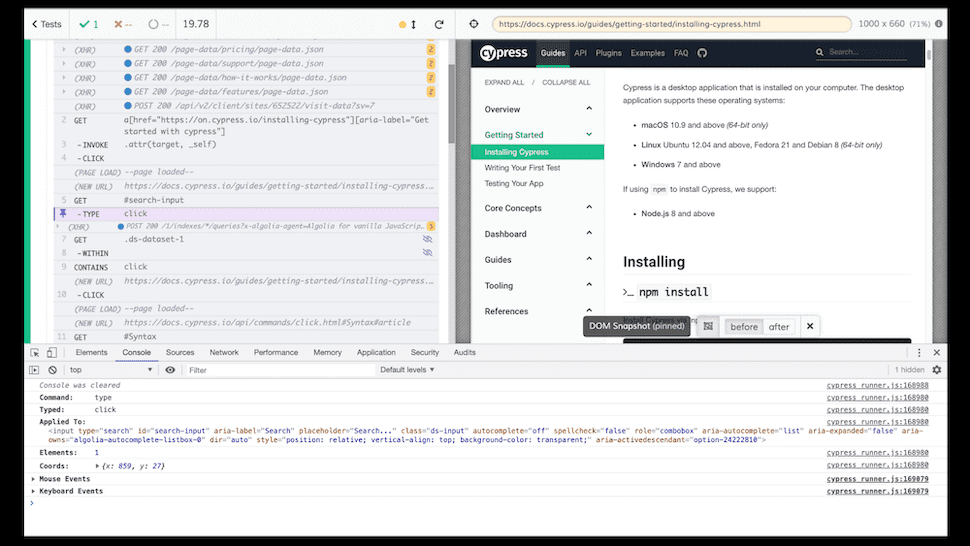
Task: Expand the Guides sidebar section
Action: pos(538,260)
